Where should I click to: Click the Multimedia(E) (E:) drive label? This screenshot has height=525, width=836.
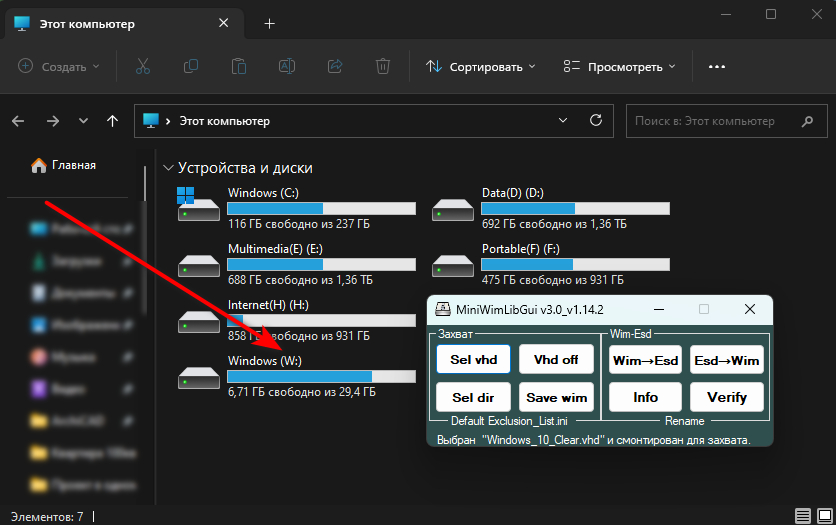[x=275, y=249]
